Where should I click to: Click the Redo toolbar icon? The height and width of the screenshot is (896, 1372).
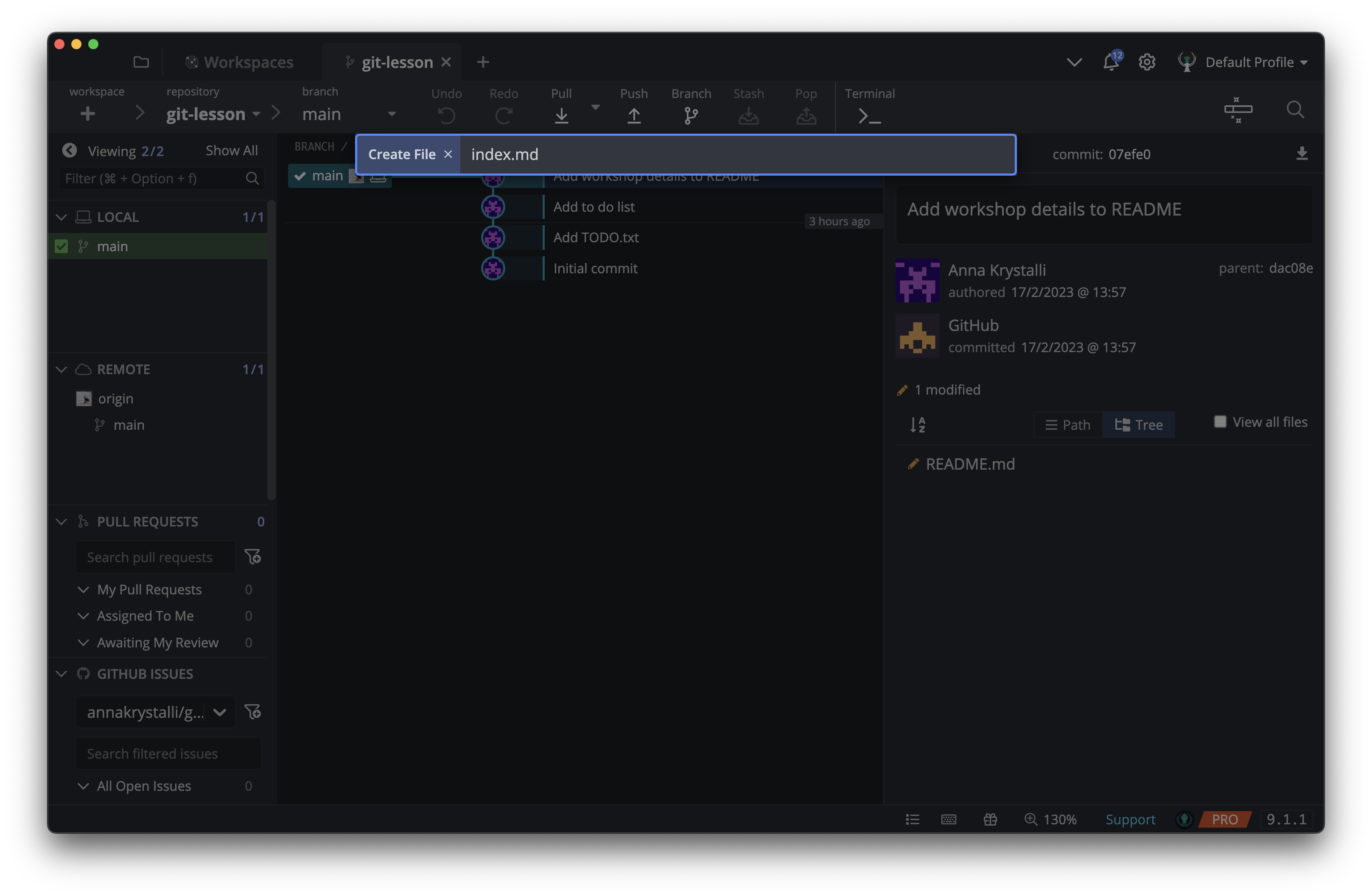(504, 116)
